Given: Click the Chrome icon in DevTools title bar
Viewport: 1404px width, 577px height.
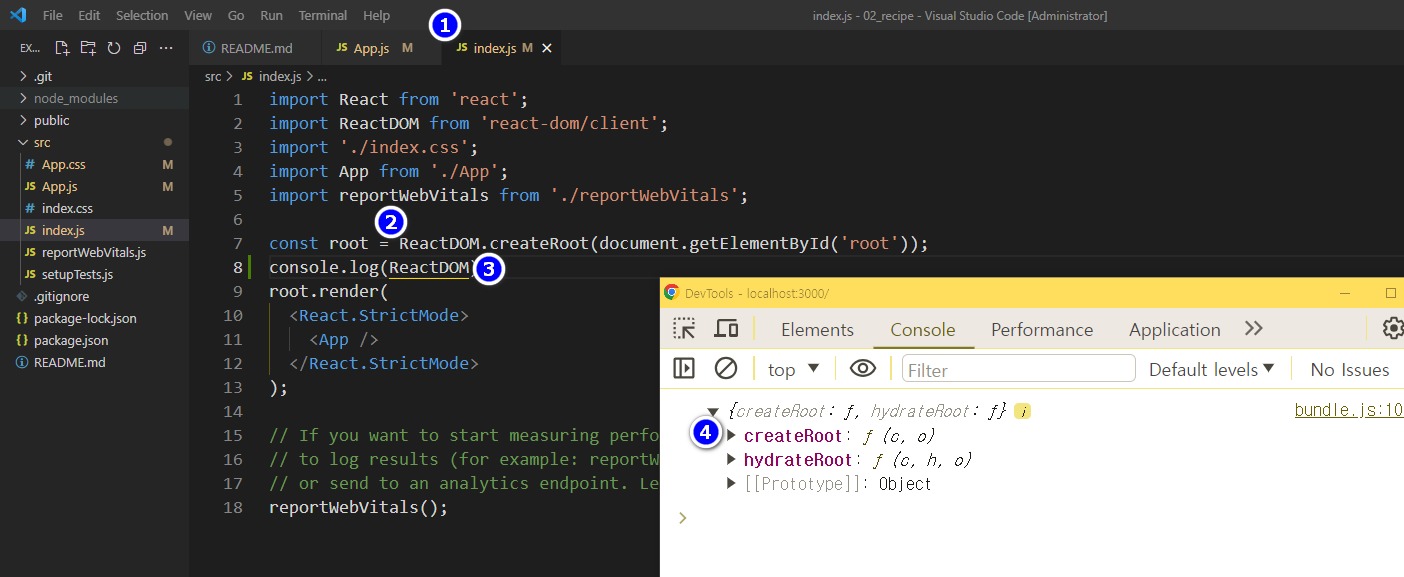Looking at the screenshot, I should click(672, 293).
